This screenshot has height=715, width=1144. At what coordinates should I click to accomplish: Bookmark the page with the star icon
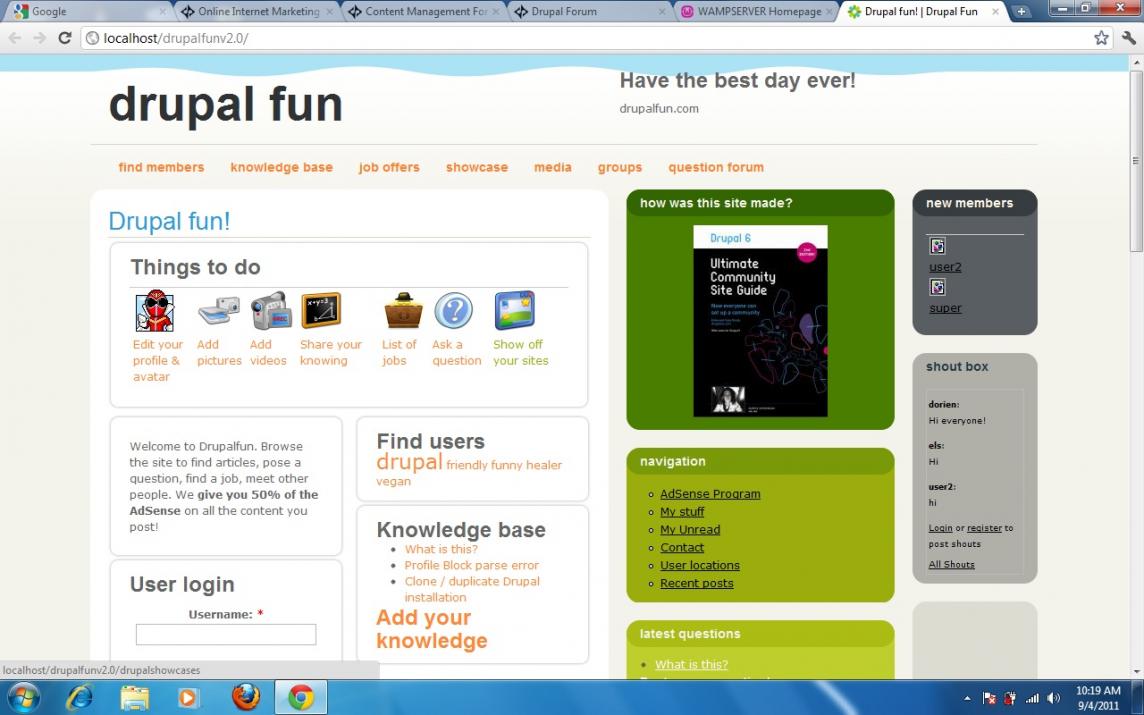1101,38
